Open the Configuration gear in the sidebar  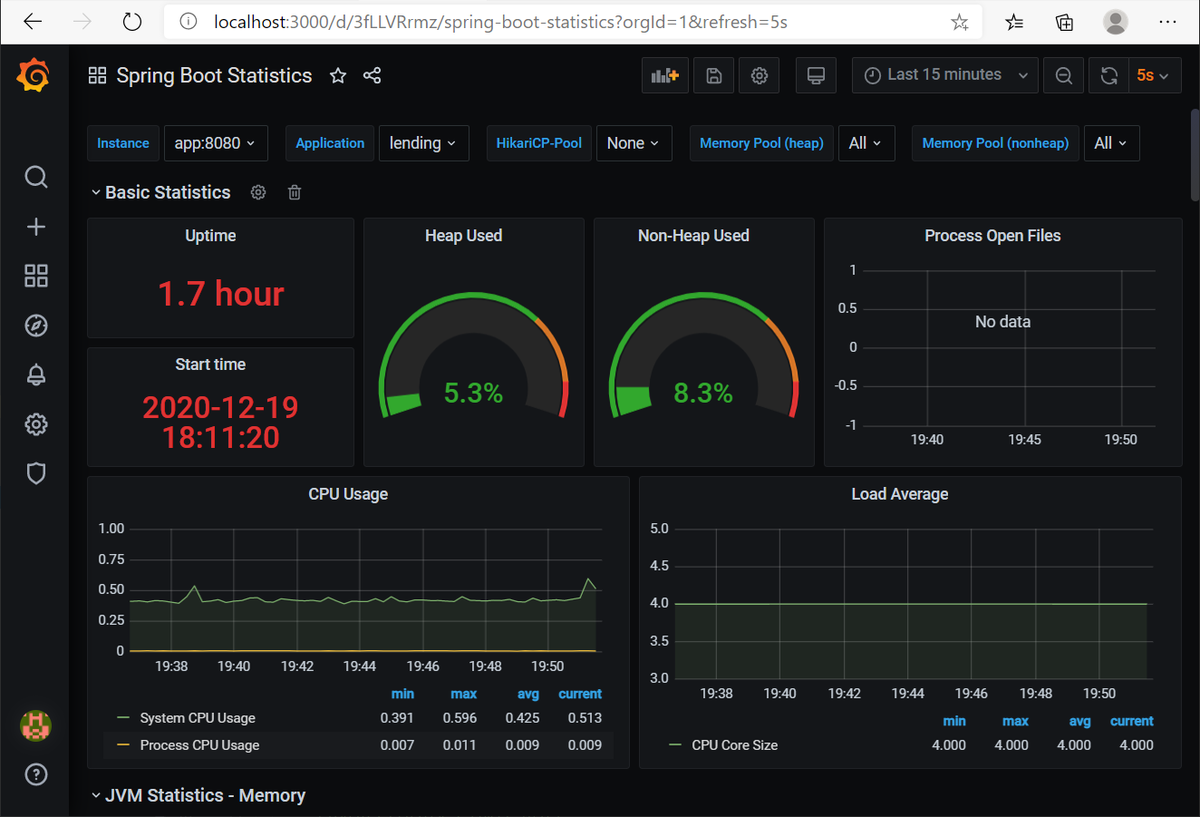click(x=36, y=425)
